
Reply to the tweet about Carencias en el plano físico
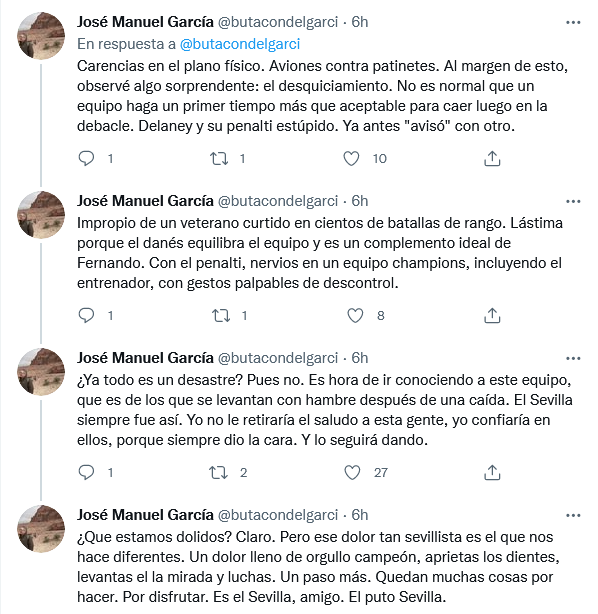coord(86,159)
